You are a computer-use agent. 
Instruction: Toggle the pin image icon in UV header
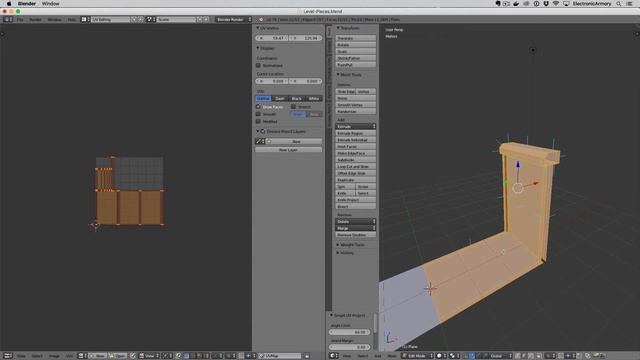133,356
